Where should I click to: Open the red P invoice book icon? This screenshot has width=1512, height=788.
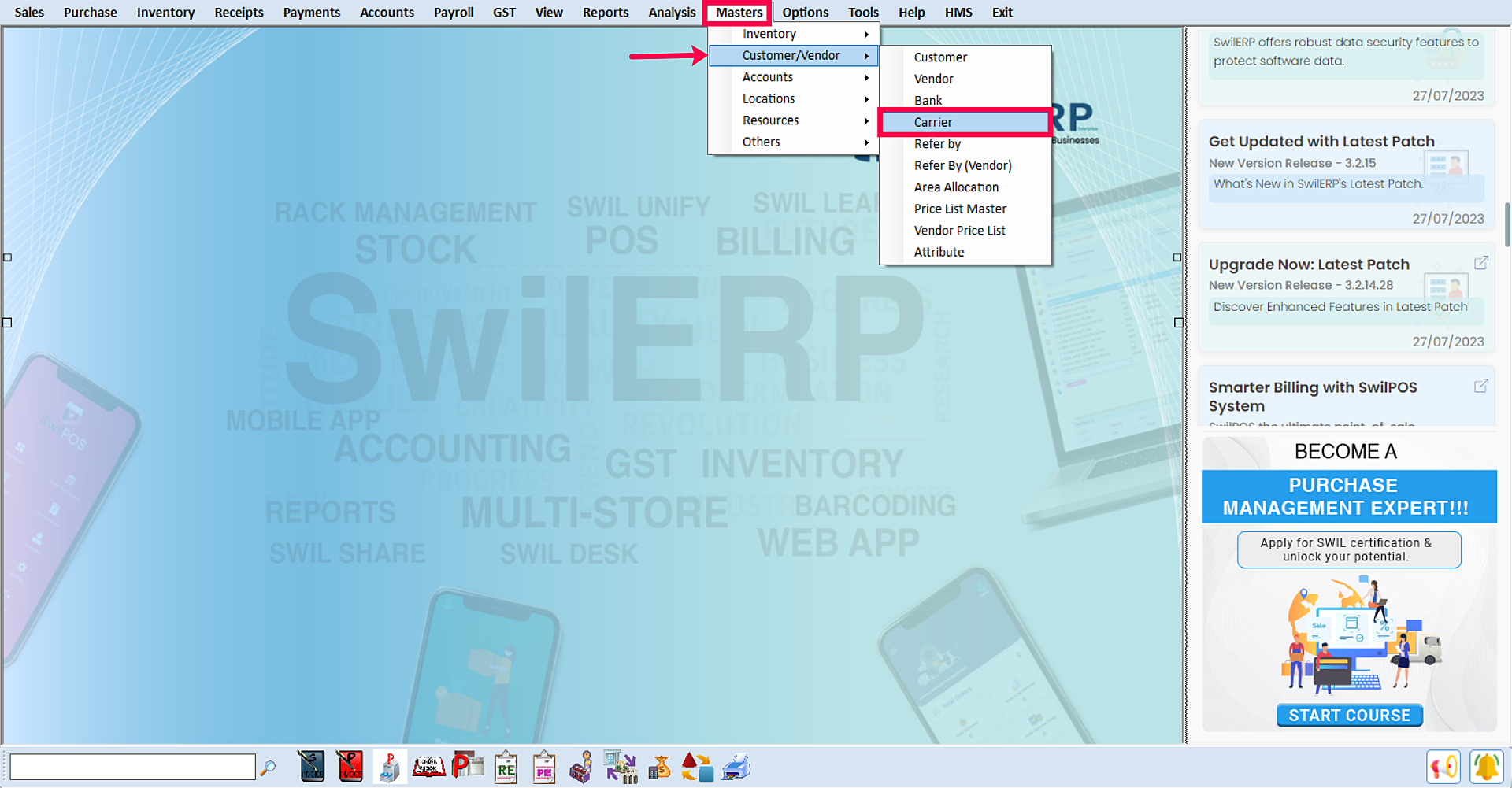[x=350, y=767]
